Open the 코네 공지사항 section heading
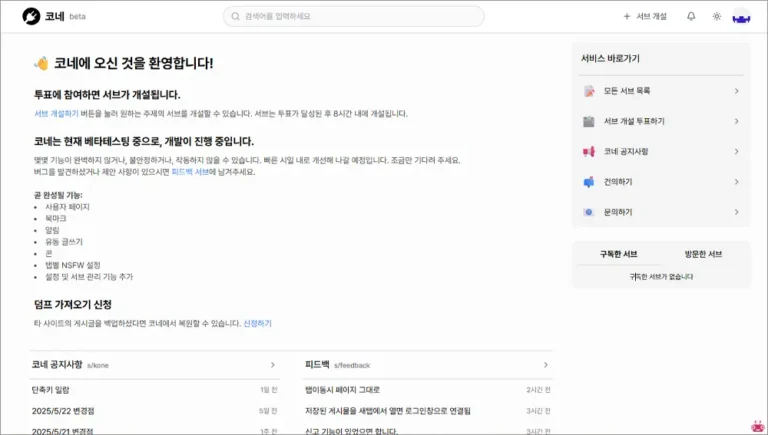 (57, 364)
